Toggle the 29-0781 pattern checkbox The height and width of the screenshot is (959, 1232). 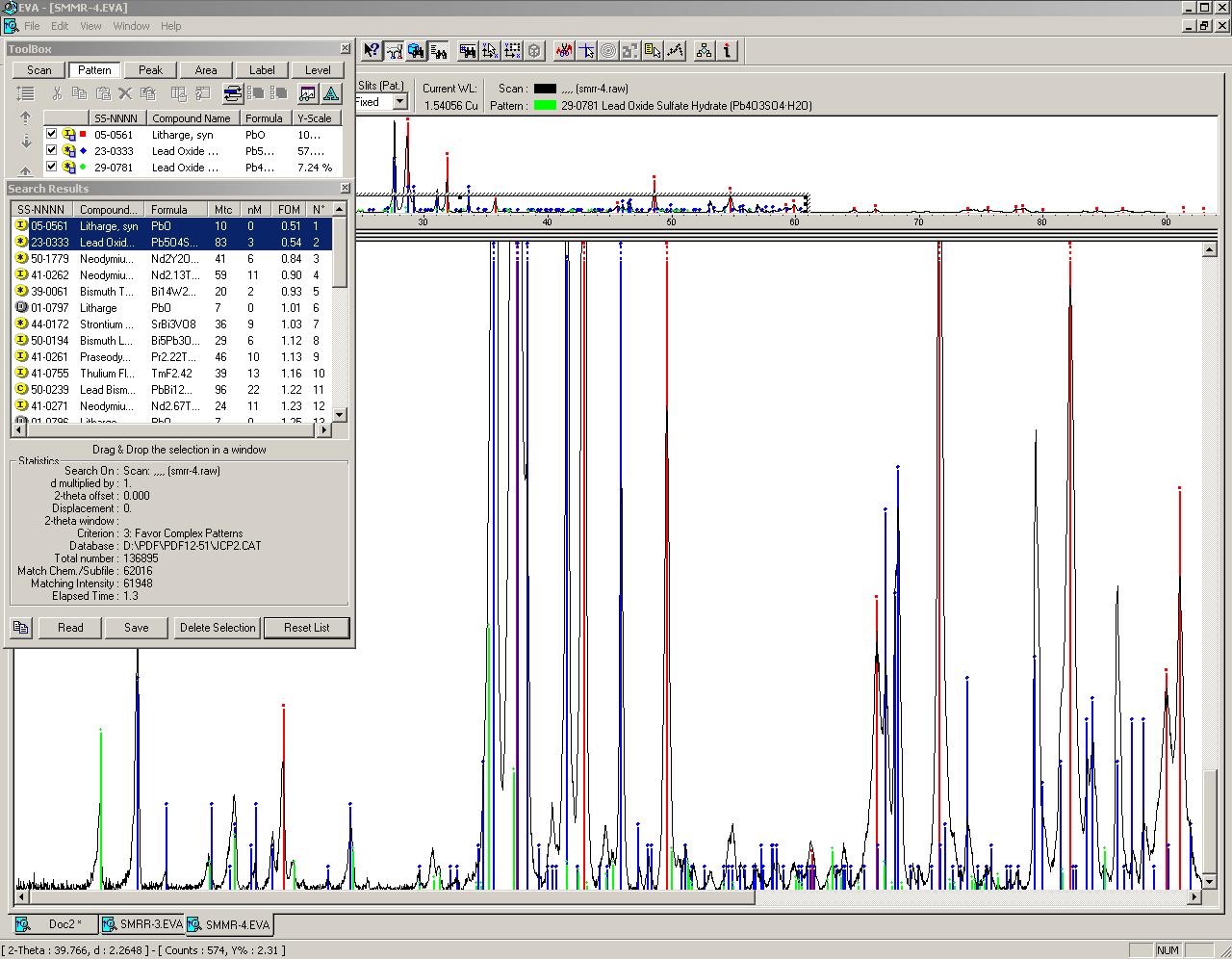click(x=52, y=167)
